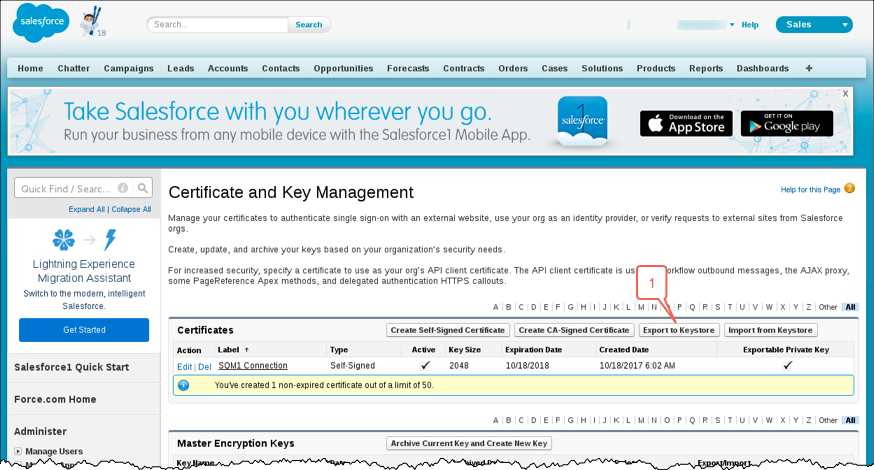Toggle Exportable Private Key checkmark
874x470 pixels.
786,365
